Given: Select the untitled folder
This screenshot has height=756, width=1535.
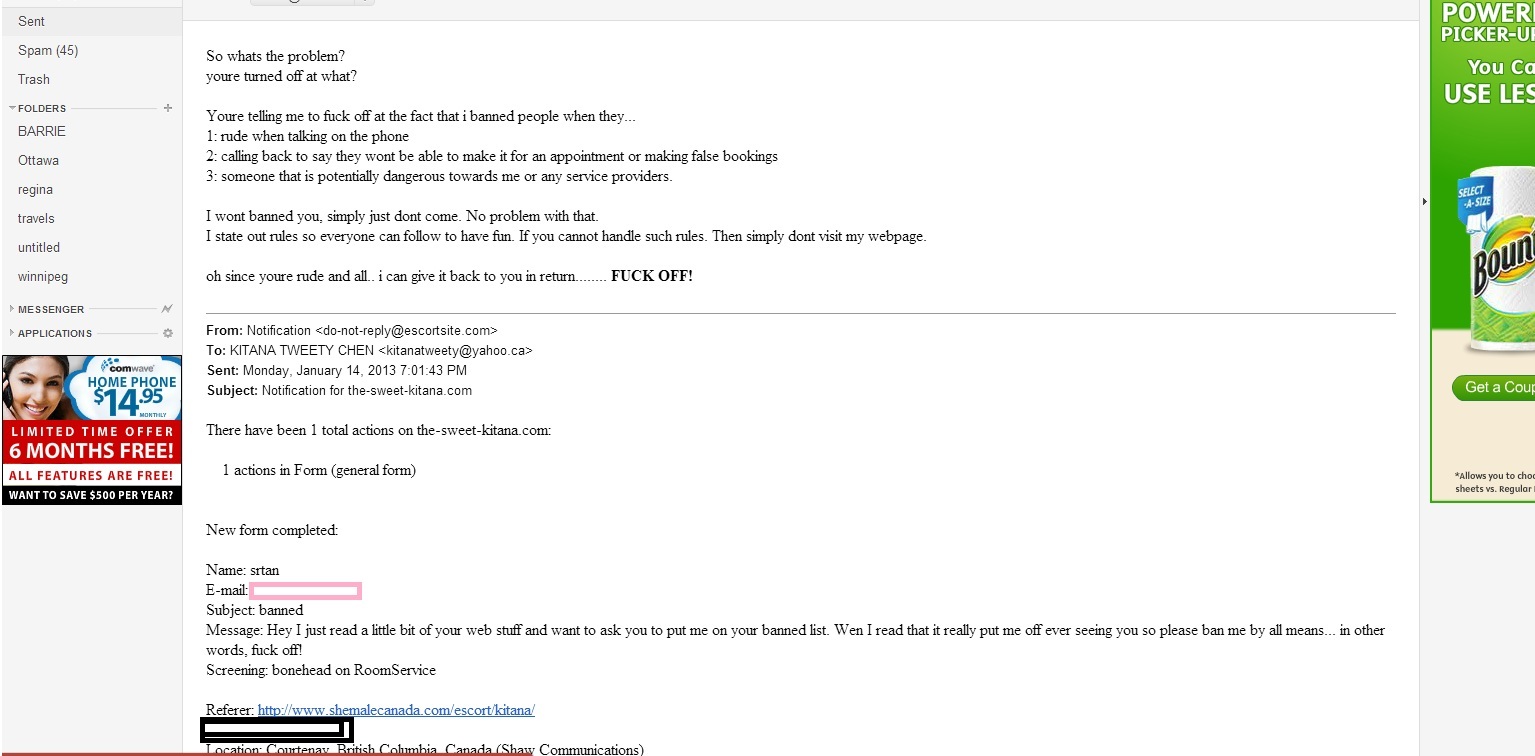Looking at the screenshot, I should click(x=39, y=247).
